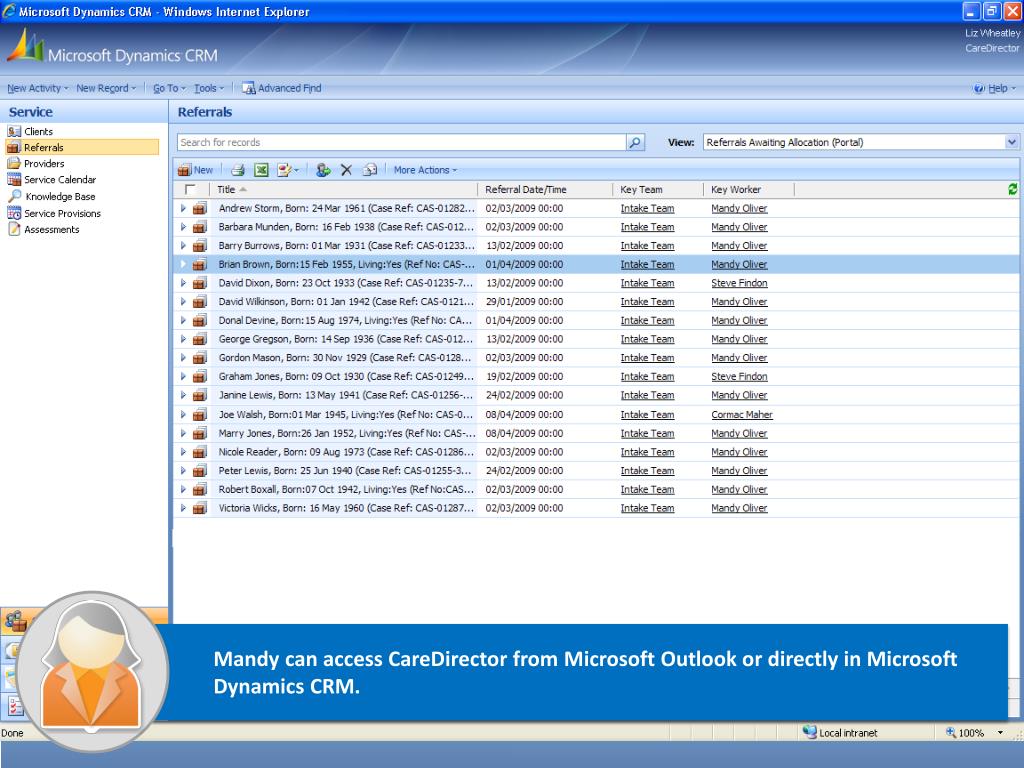Sort by the Key Team column header
Viewport: 1024px width, 768px height.
click(659, 189)
